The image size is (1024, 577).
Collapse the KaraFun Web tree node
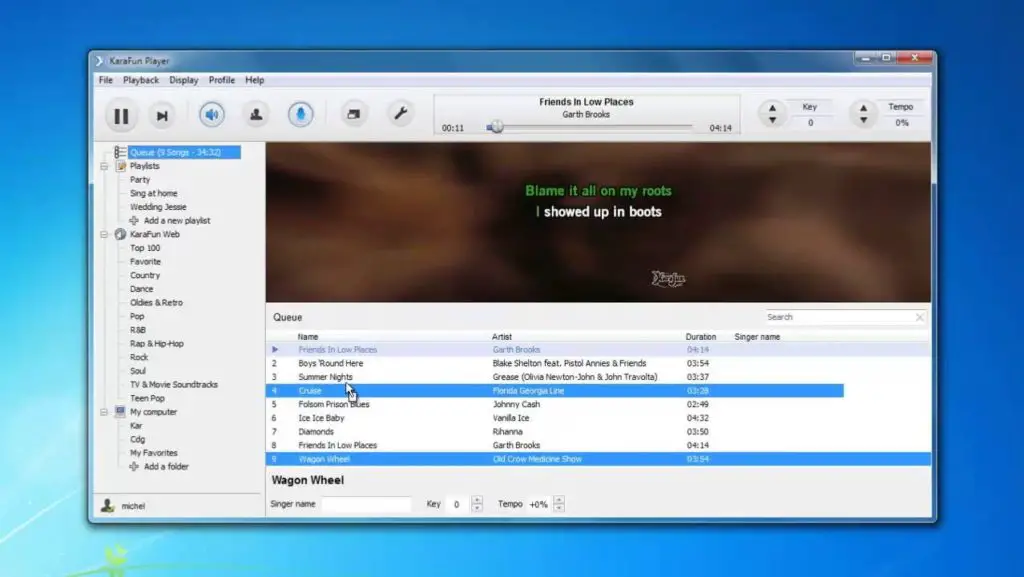pos(104,234)
